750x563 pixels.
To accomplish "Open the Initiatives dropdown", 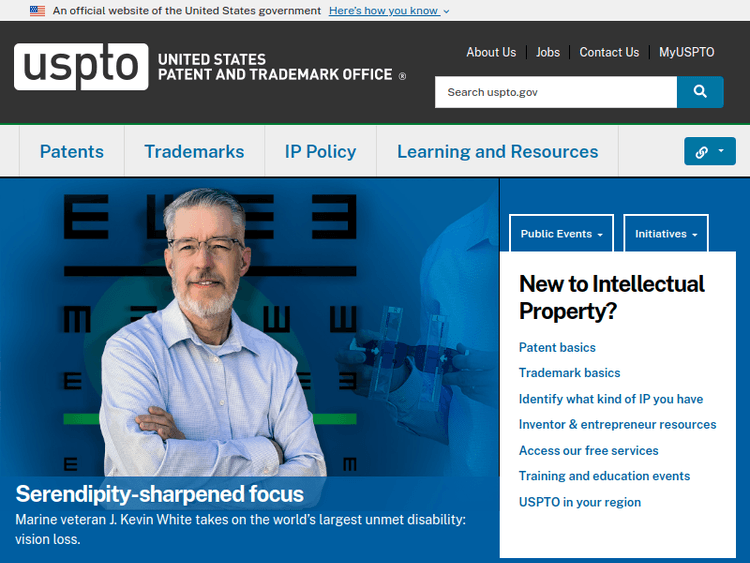I will pos(666,233).
